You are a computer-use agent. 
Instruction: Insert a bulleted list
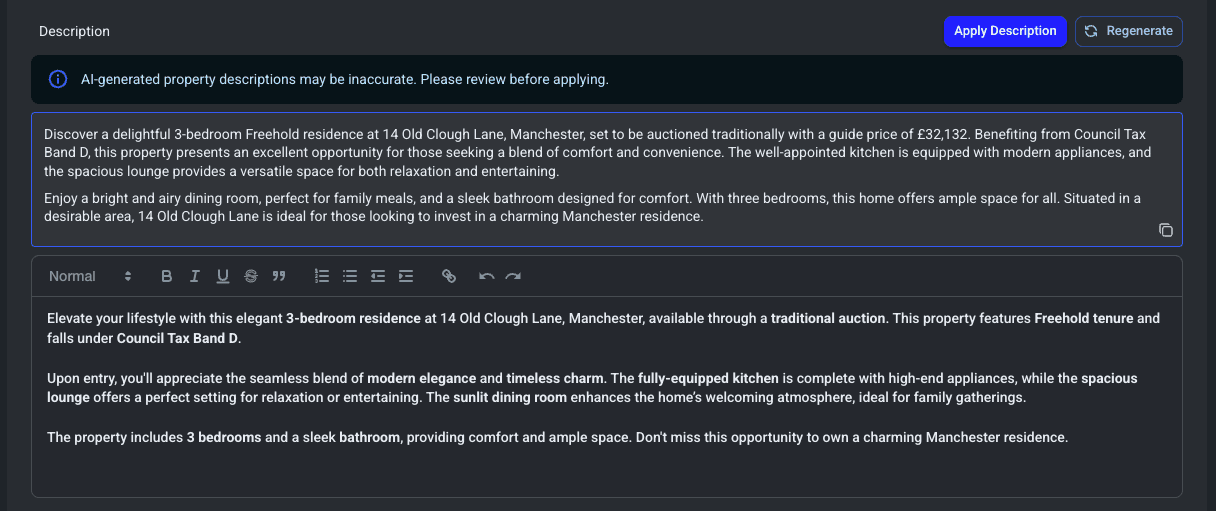(x=350, y=276)
